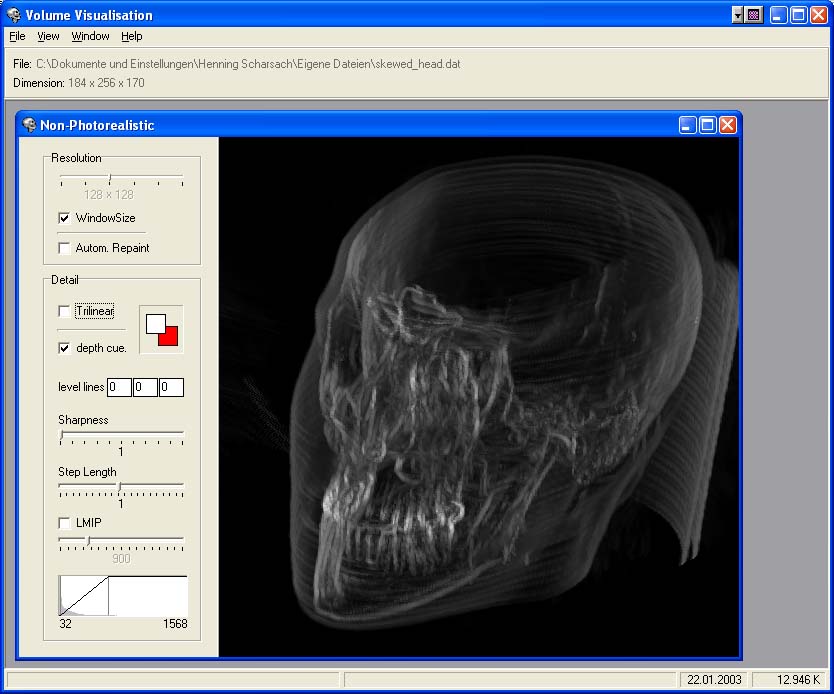Viewport: 834px width, 694px height.
Task: Open the Window menu
Action: point(90,36)
